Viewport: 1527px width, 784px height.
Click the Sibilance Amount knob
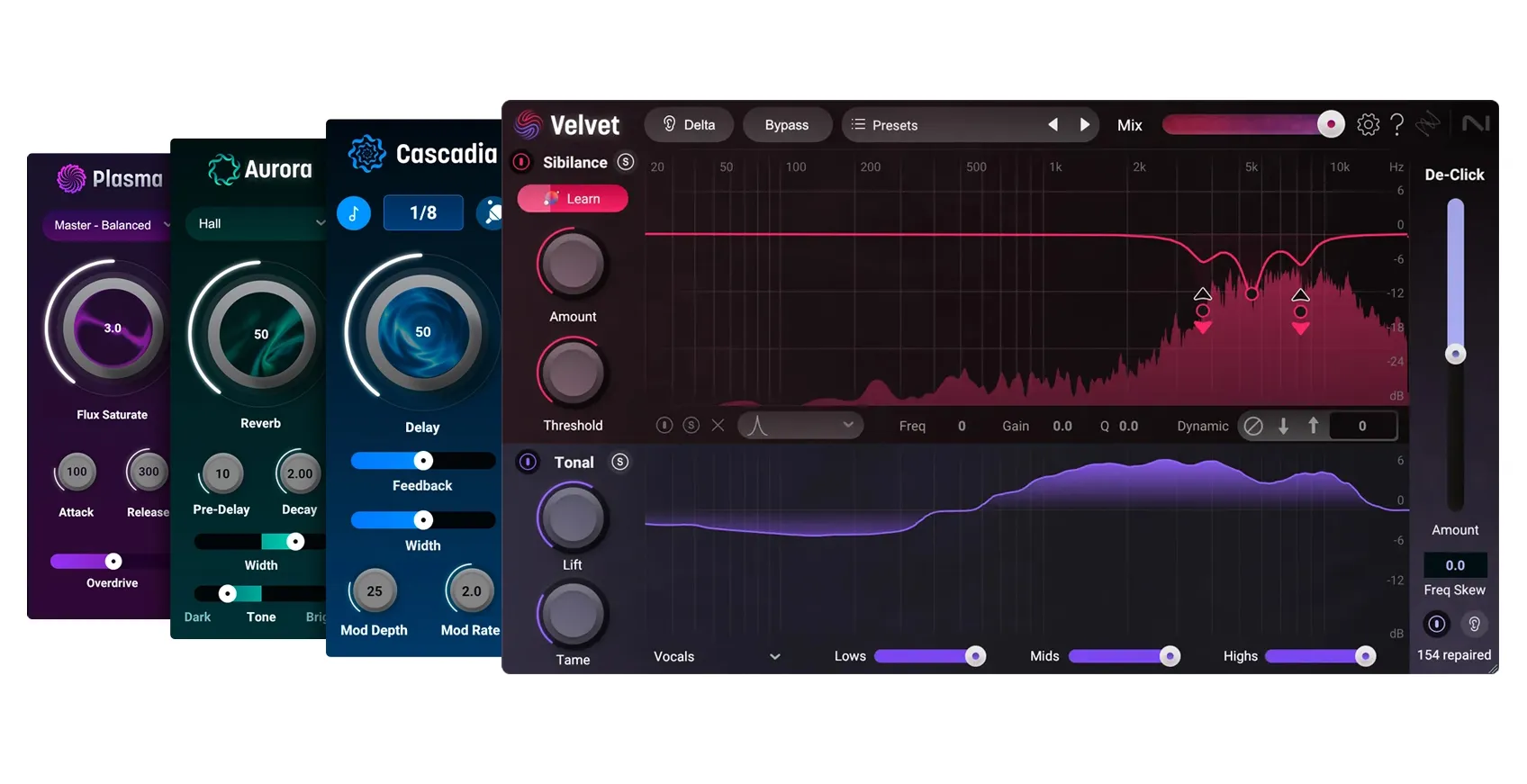pyautogui.click(x=573, y=264)
